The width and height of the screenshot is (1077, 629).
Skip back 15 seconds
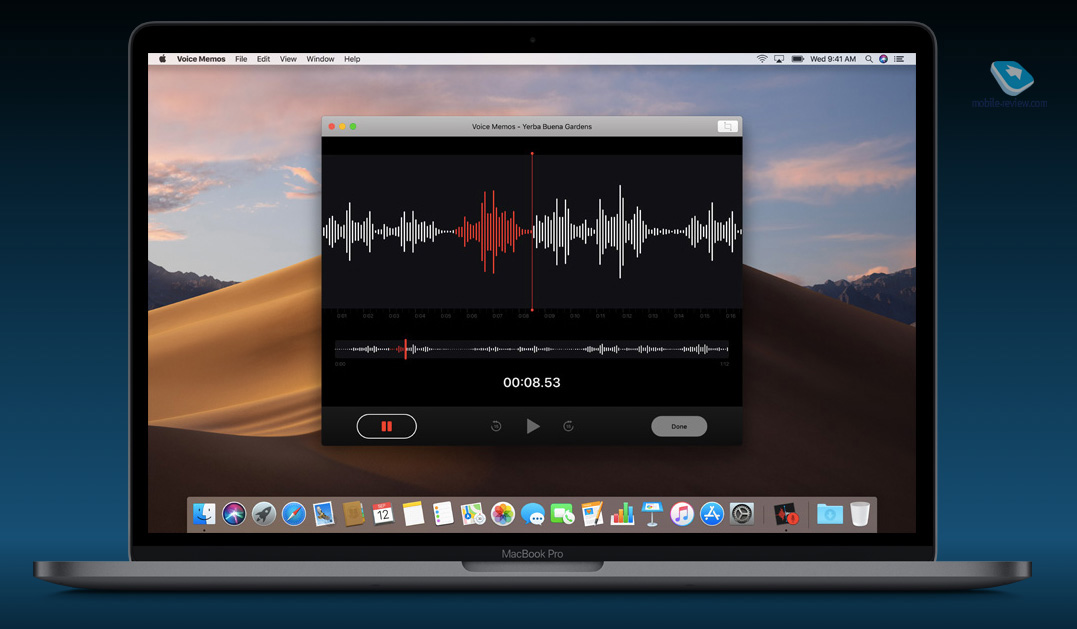tap(496, 426)
